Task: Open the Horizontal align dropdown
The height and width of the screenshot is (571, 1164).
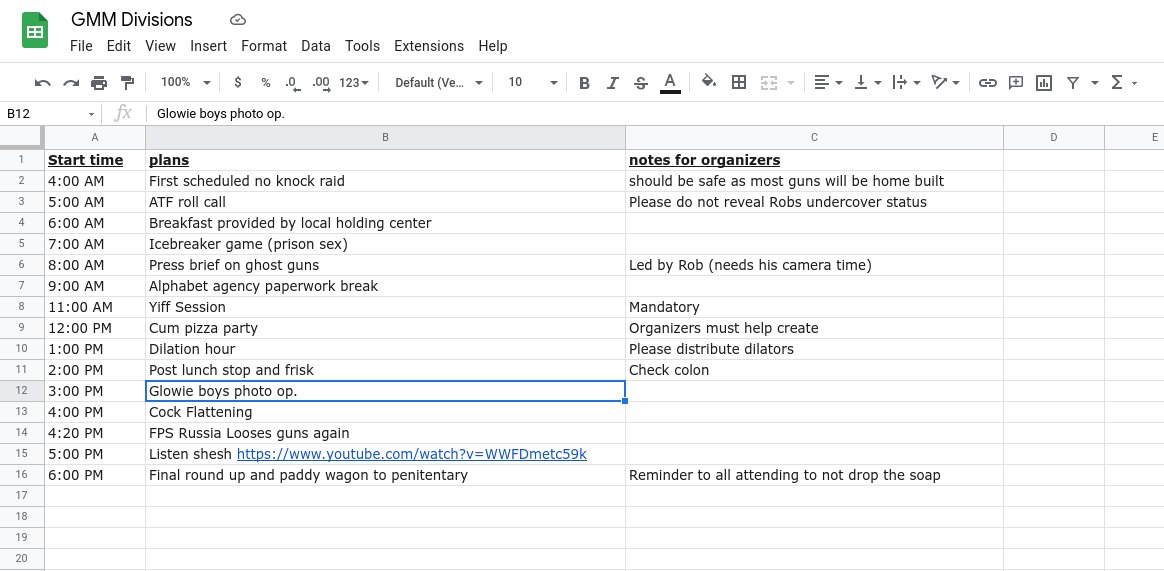Action: [x=828, y=82]
